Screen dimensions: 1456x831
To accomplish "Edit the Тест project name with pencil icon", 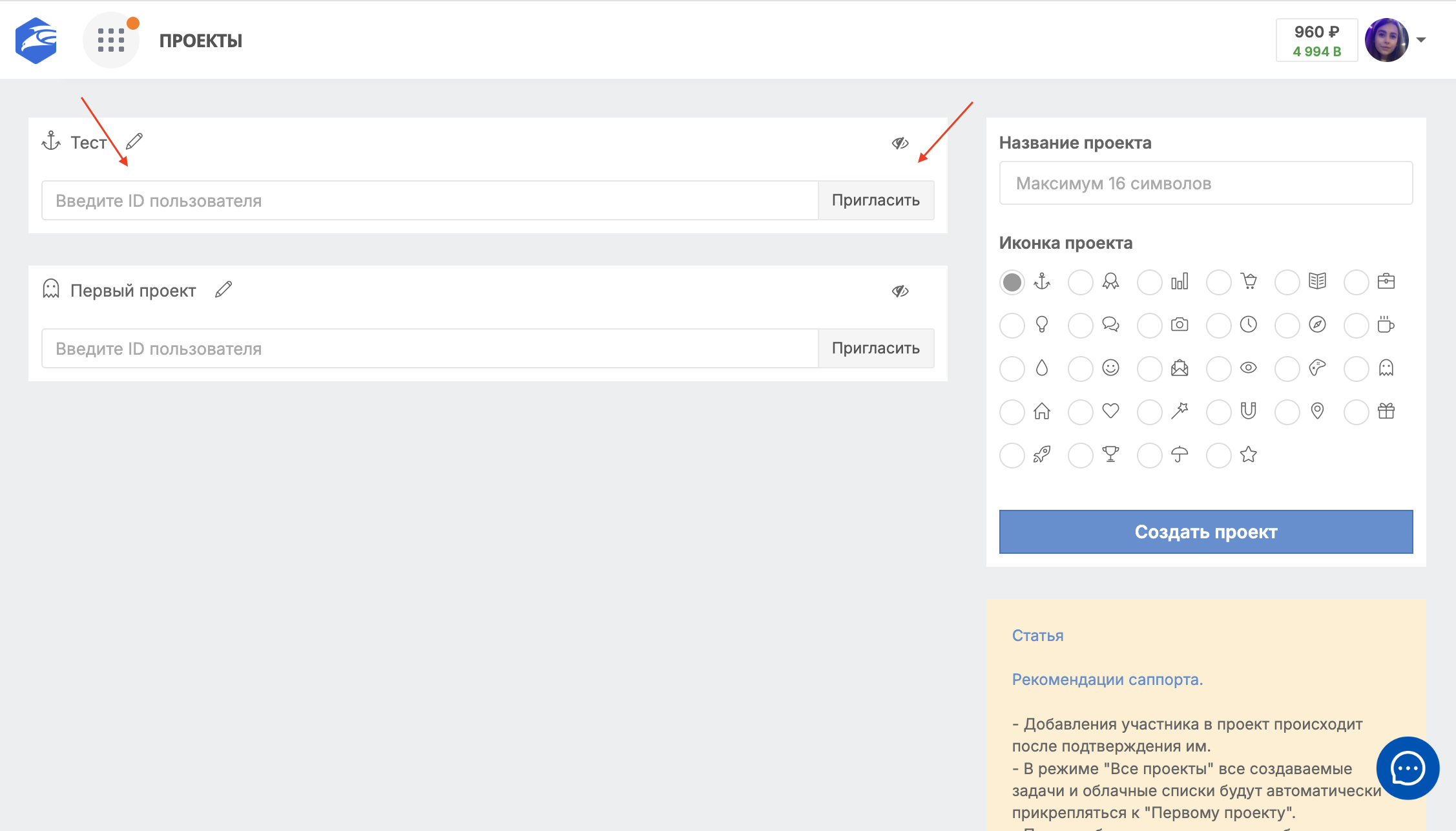I will click(134, 141).
